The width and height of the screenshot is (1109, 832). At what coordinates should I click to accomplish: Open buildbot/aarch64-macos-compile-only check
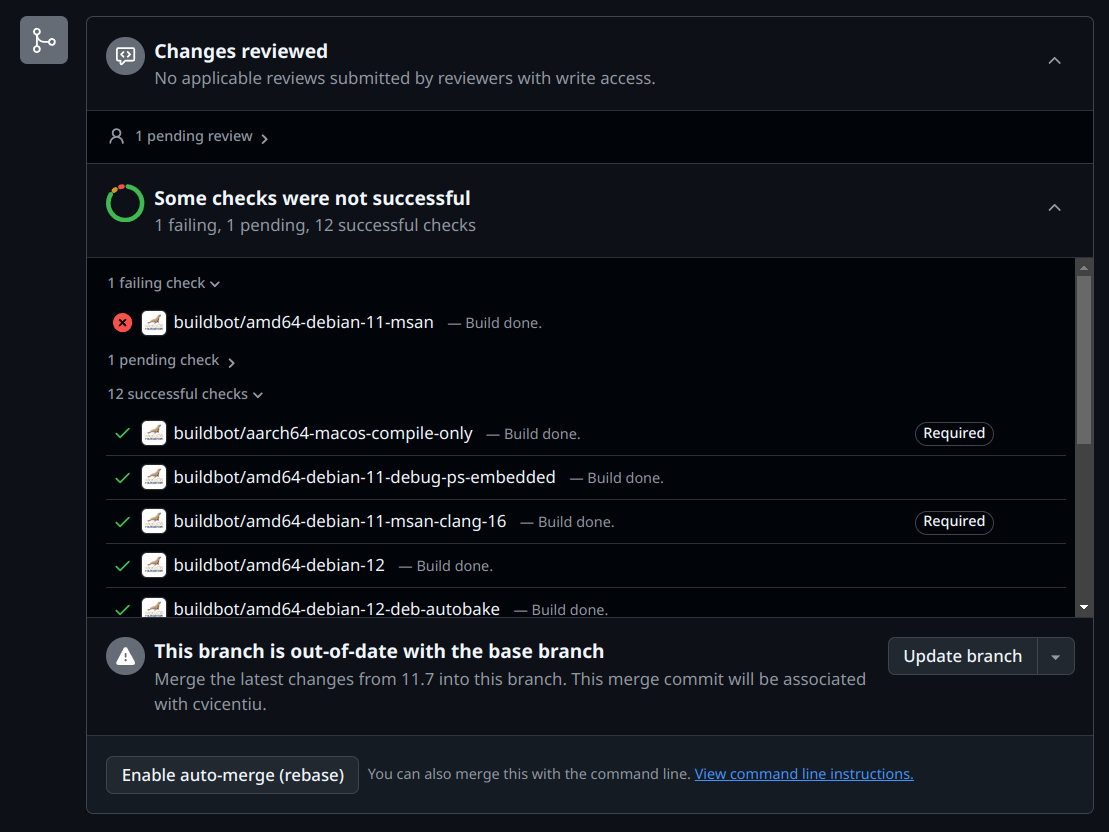pyautogui.click(x=323, y=433)
